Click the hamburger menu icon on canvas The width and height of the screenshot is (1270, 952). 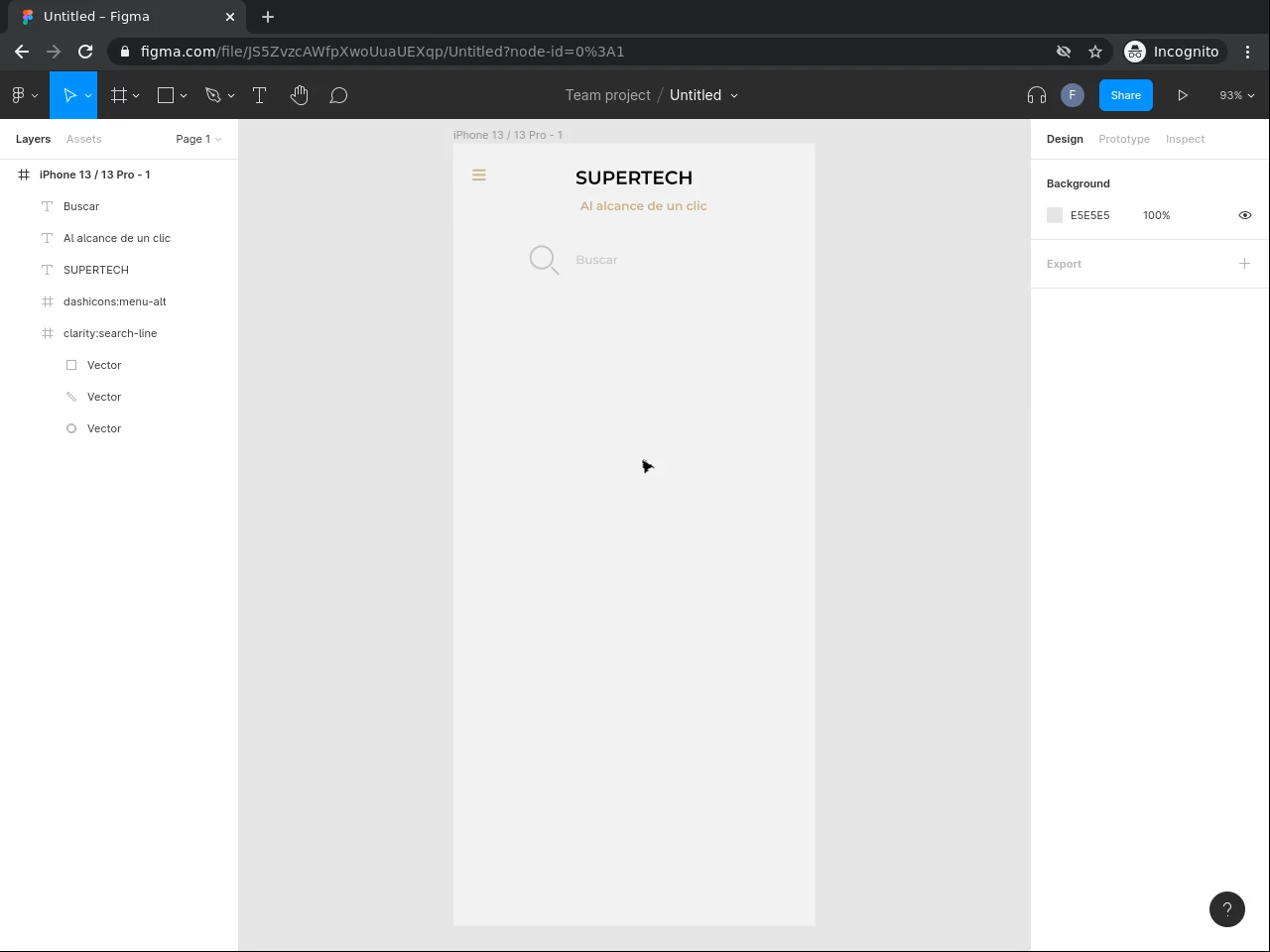coord(479,176)
